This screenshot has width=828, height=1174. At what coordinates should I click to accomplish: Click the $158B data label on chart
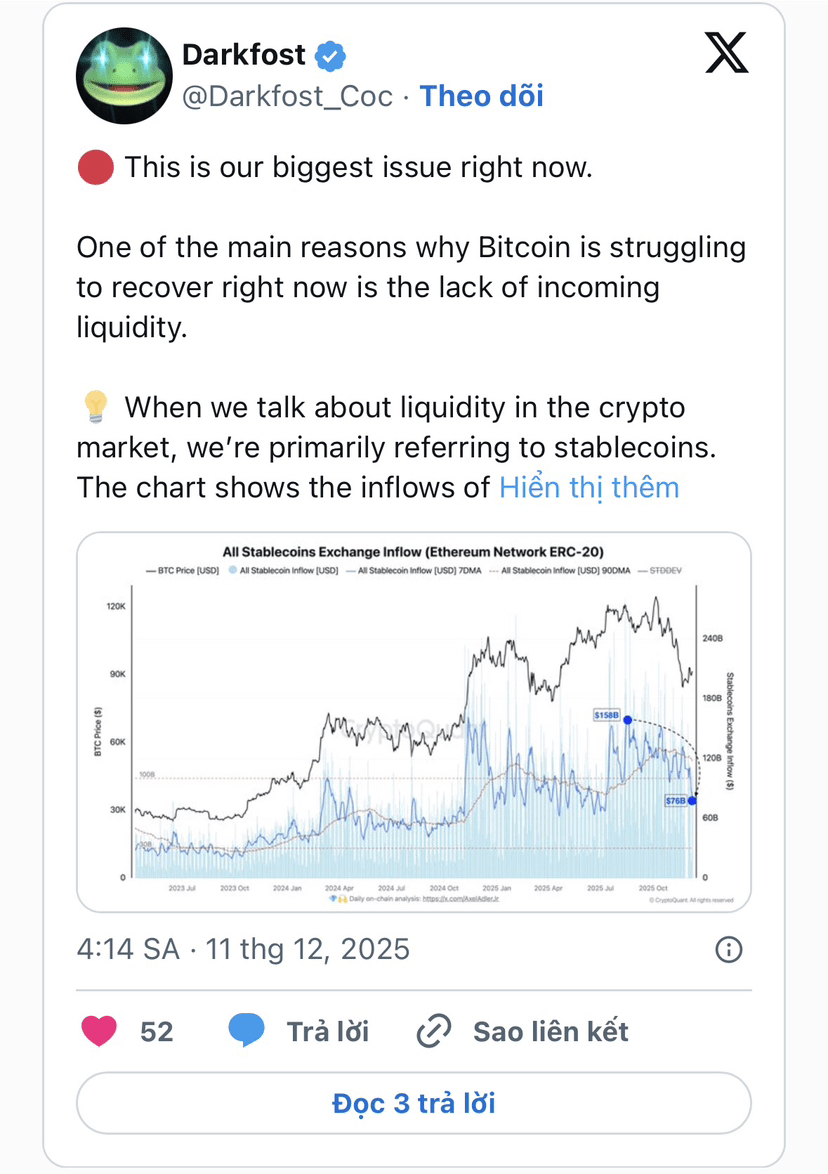pyautogui.click(x=607, y=715)
